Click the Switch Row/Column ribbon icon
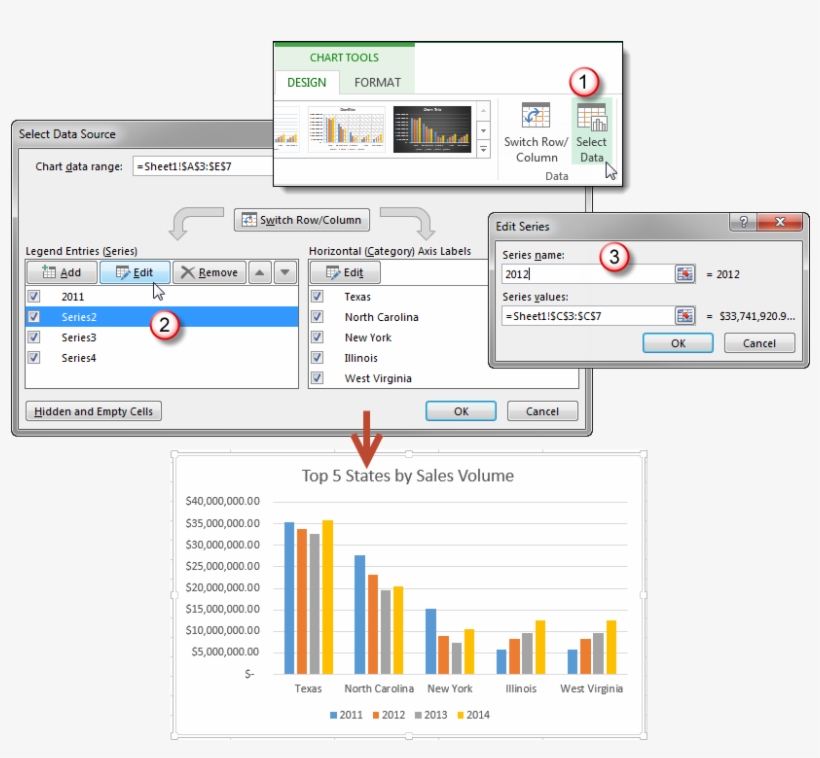Screen dimensions: 820x758 click(536, 118)
